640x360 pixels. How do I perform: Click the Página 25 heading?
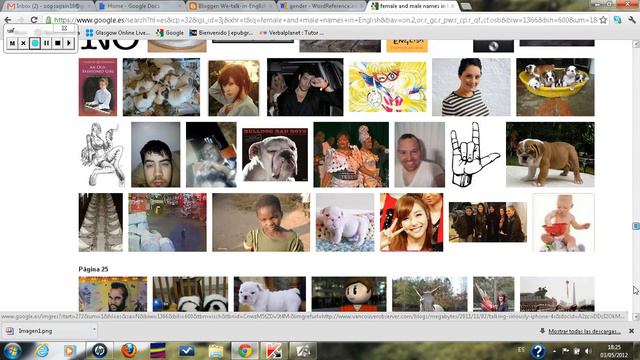click(x=93, y=269)
